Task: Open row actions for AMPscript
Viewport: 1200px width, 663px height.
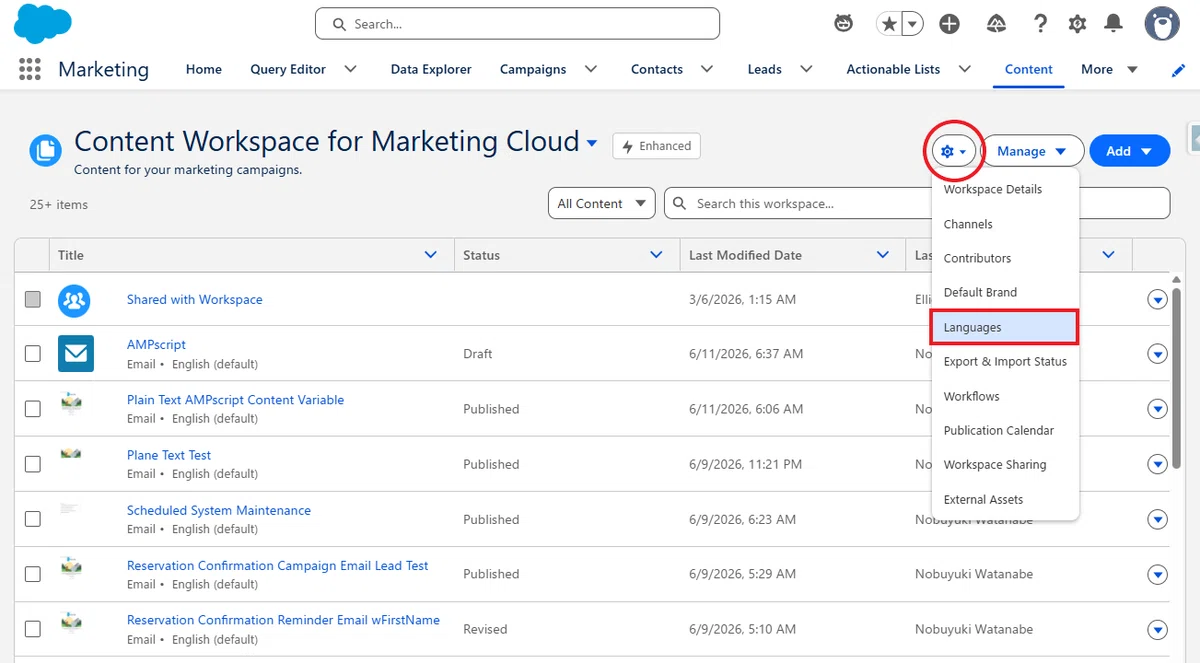Action: (1158, 354)
